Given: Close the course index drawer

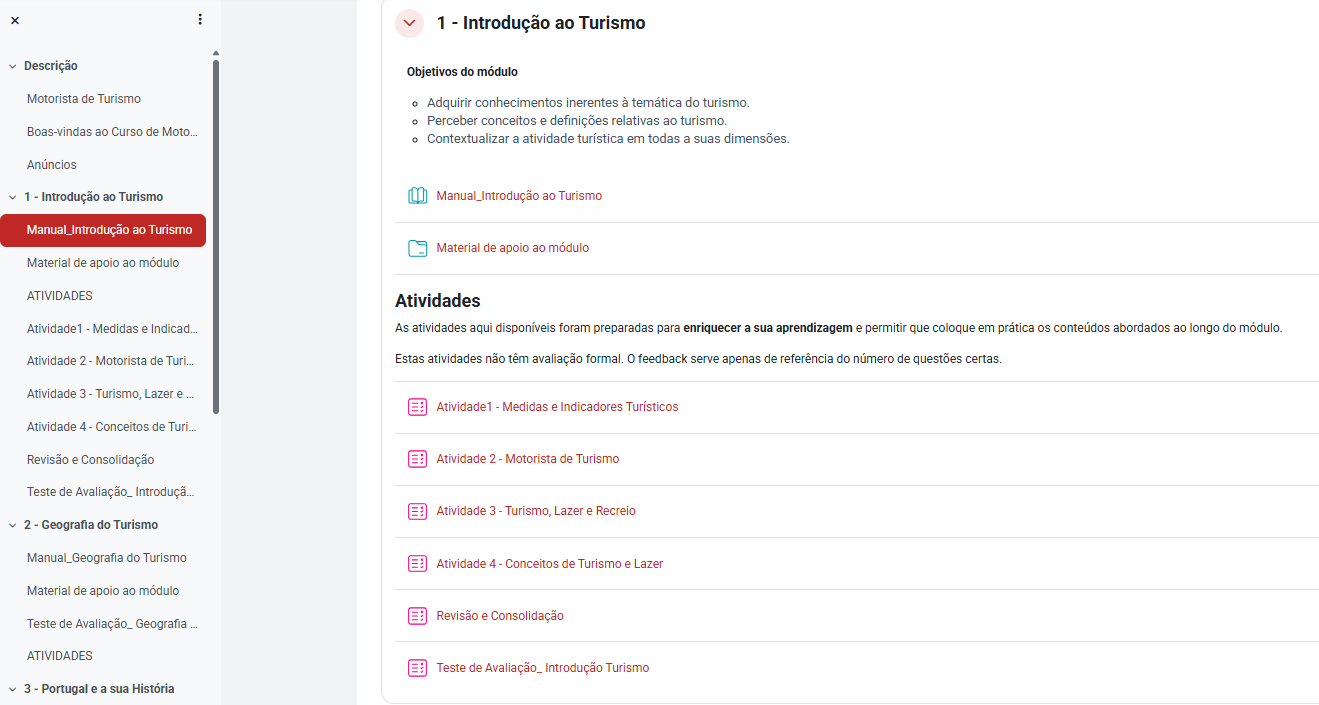Looking at the screenshot, I should click(14, 20).
